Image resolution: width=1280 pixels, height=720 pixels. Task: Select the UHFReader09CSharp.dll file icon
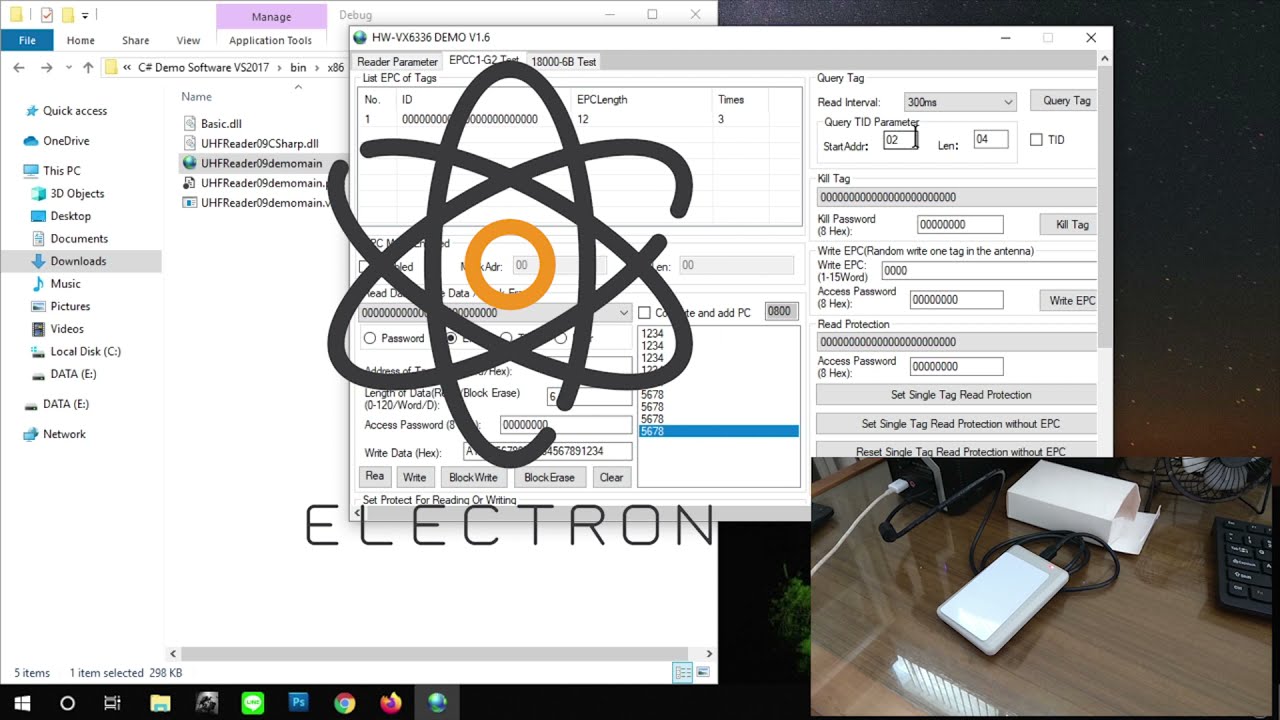(191, 143)
